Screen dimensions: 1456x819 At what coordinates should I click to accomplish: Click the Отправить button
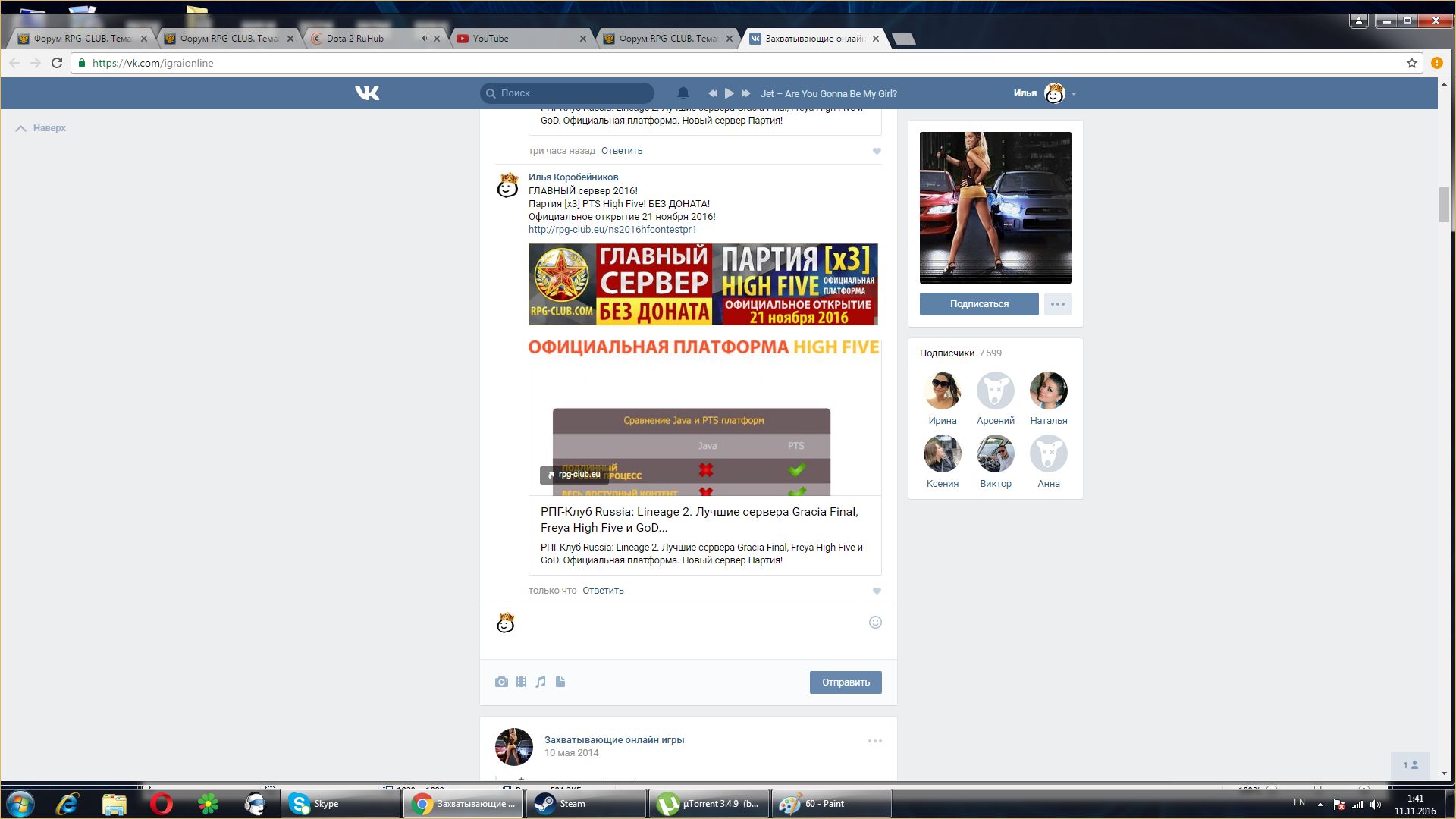pyautogui.click(x=846, y=682)
